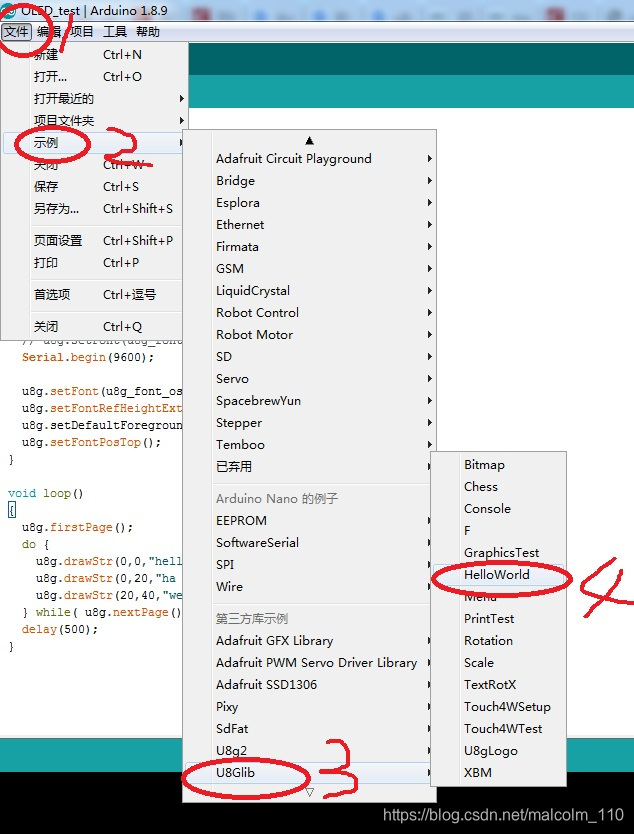Open 首选项 preferences entry
Screen dimensions: 634x834
93,294
